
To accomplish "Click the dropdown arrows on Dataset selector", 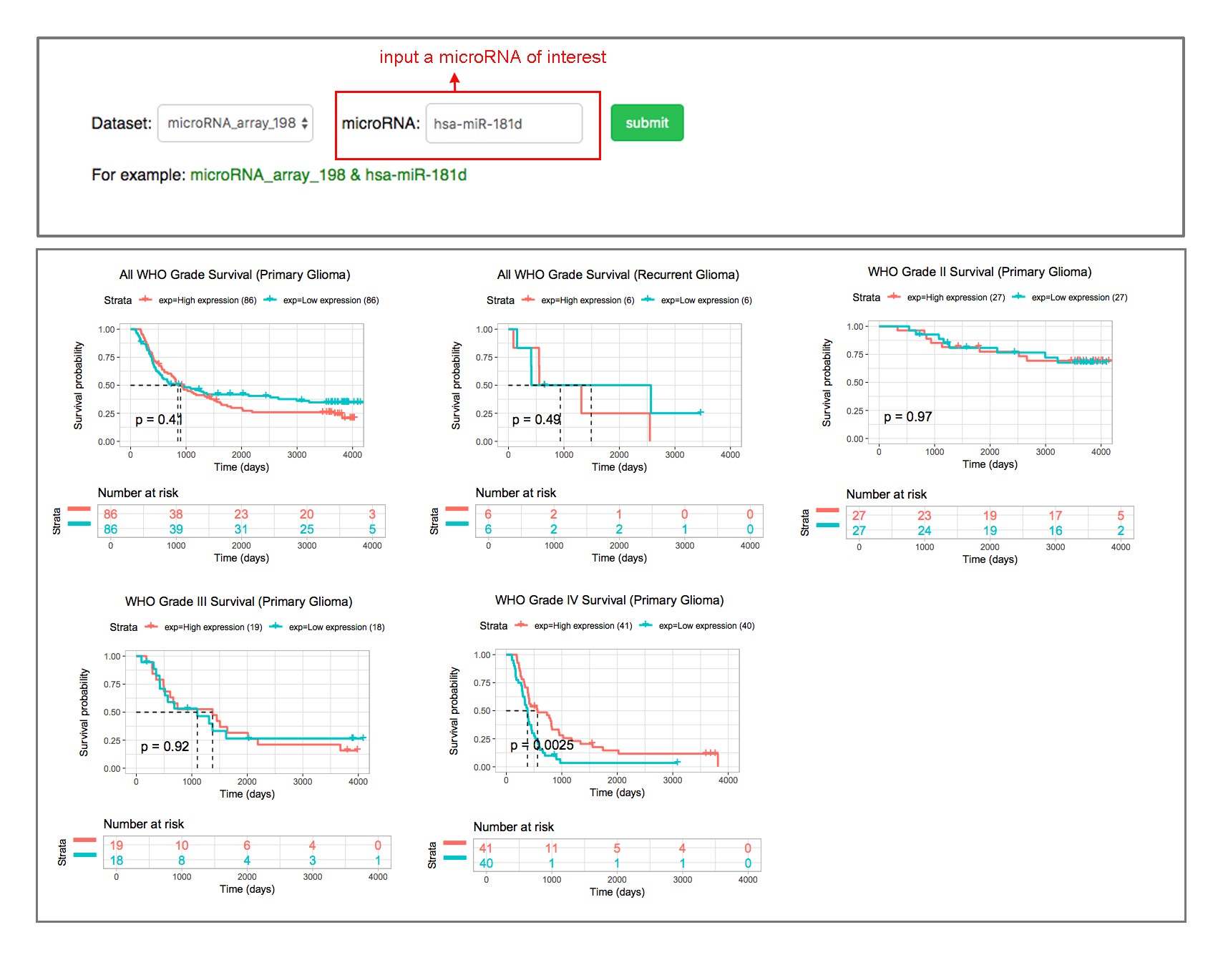I will [x=304, y=123].
